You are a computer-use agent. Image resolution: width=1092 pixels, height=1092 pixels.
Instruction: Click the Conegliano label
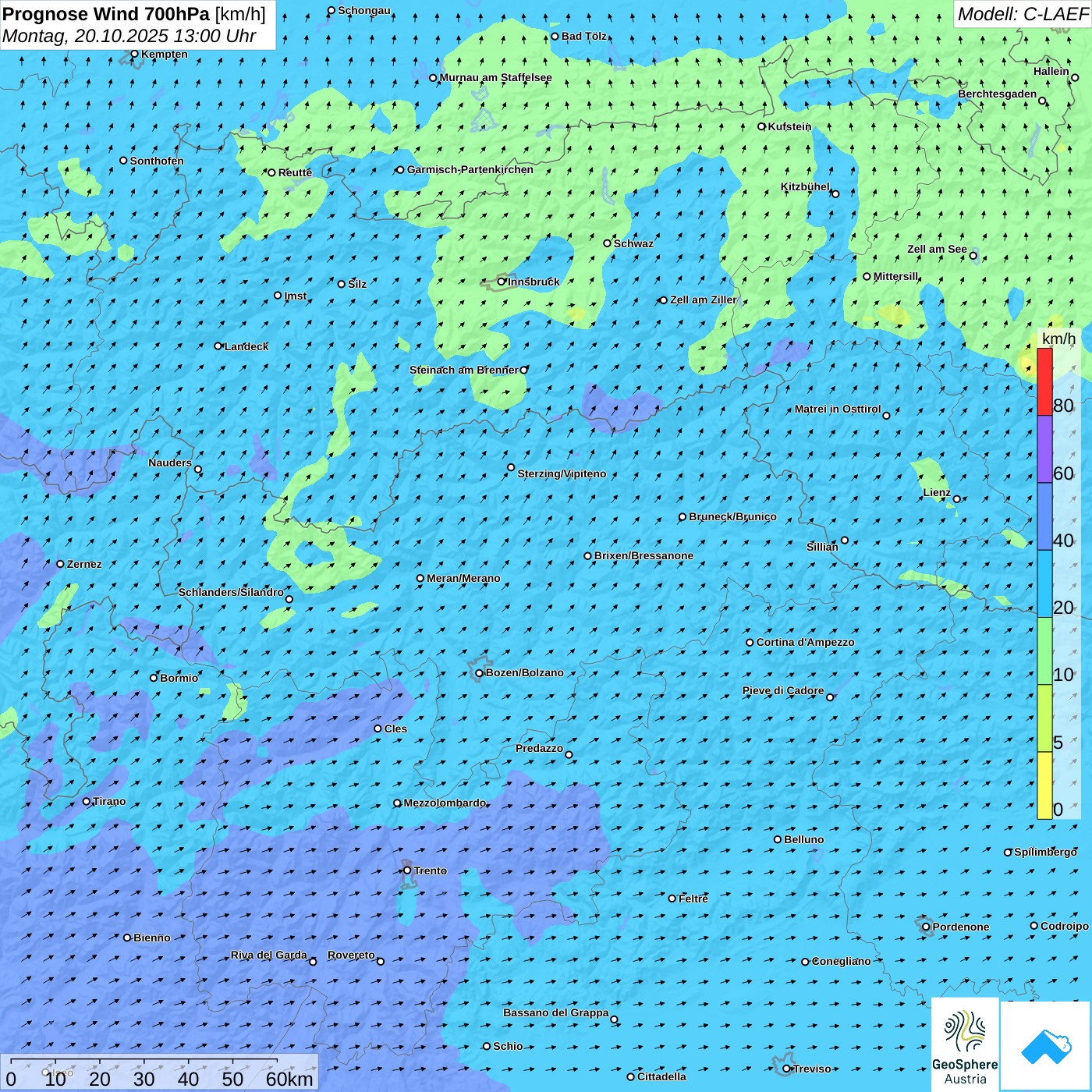coord(842,961)
